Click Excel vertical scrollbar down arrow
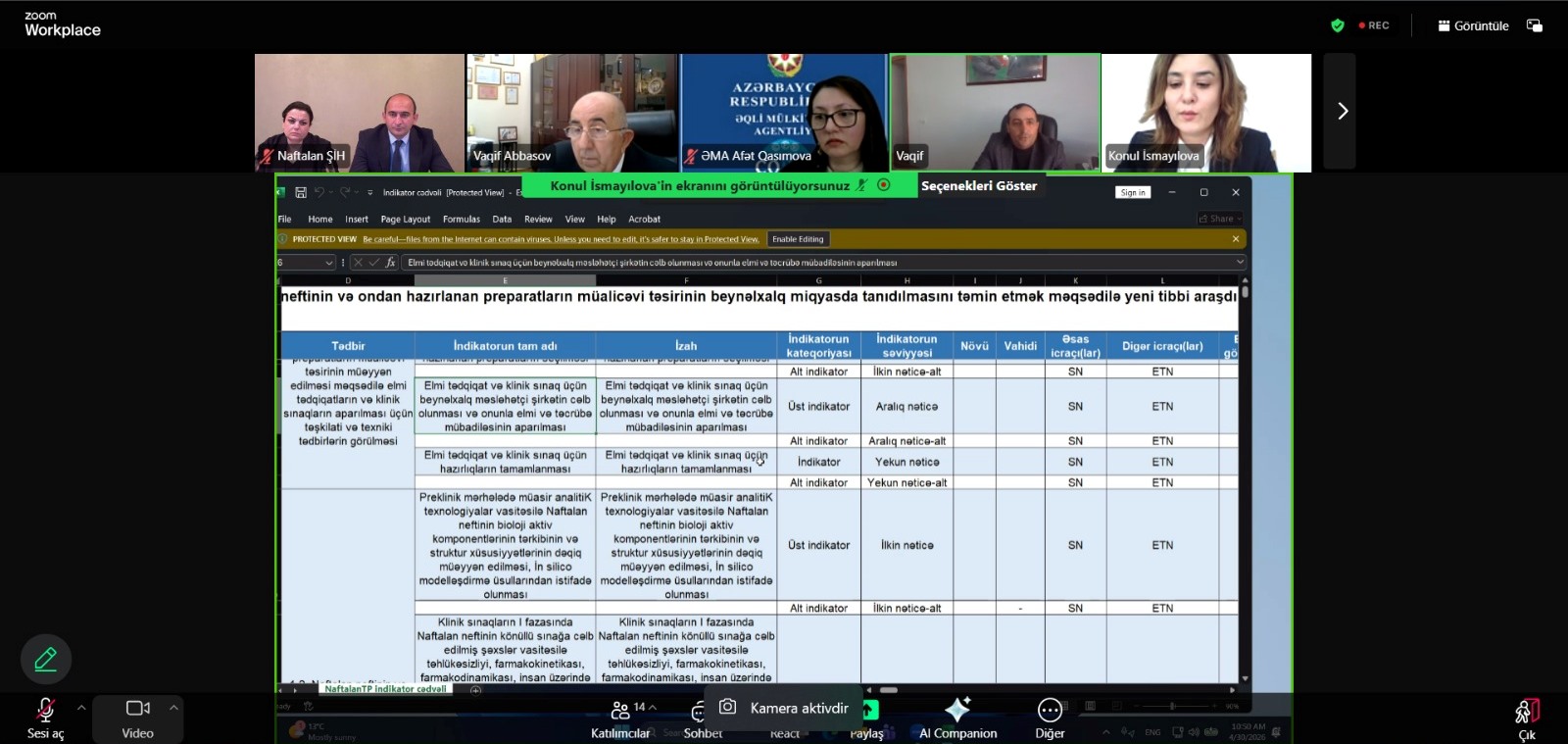 click(1245, 678)
